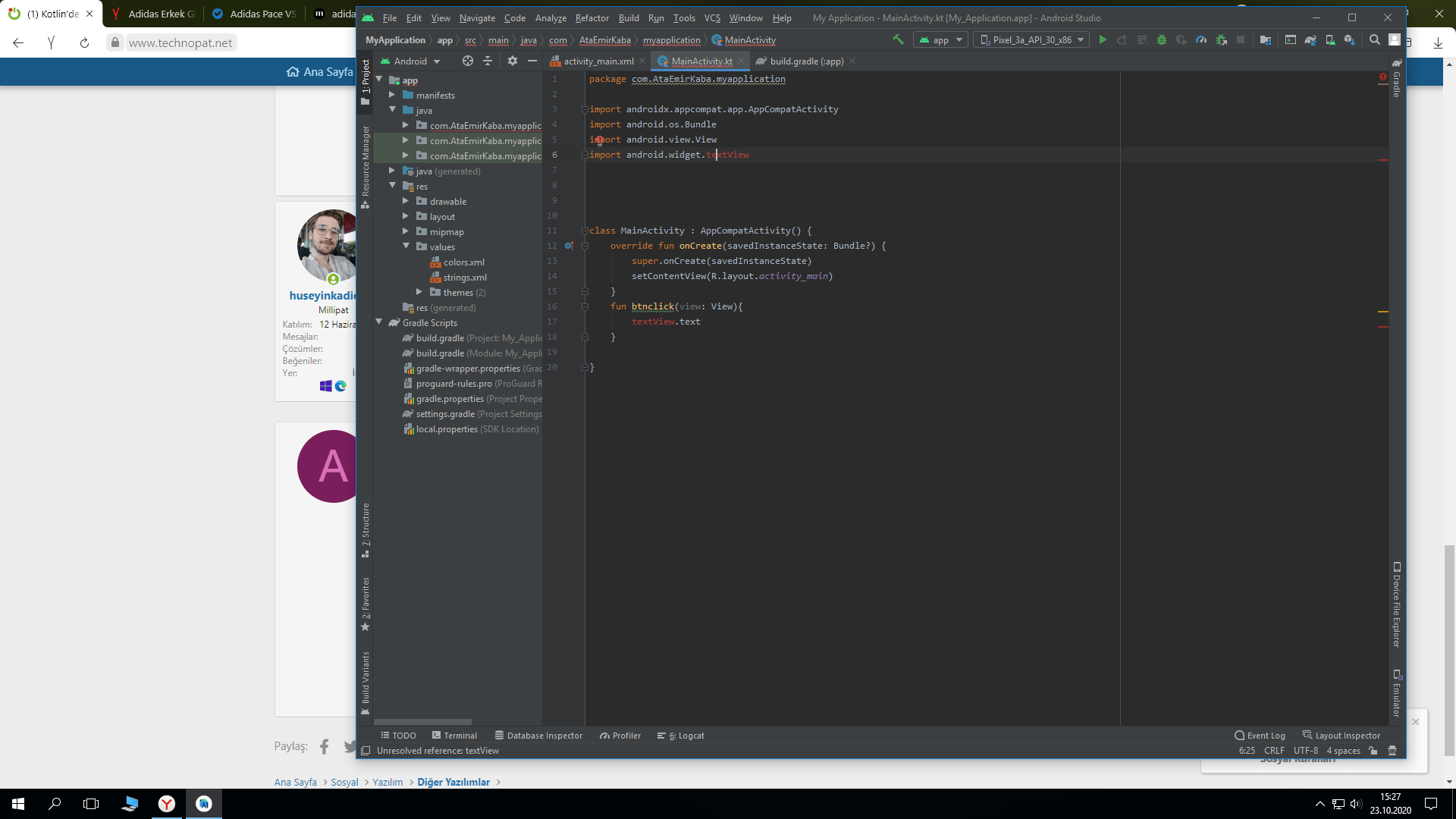Open the Profiler gauge icon in toolbar

point(1201,40)
